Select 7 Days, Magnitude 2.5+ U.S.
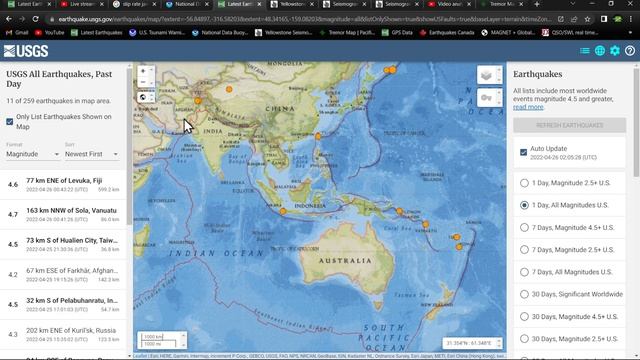The width and height of the screenshot is (640, 360). tap(524, 249)
